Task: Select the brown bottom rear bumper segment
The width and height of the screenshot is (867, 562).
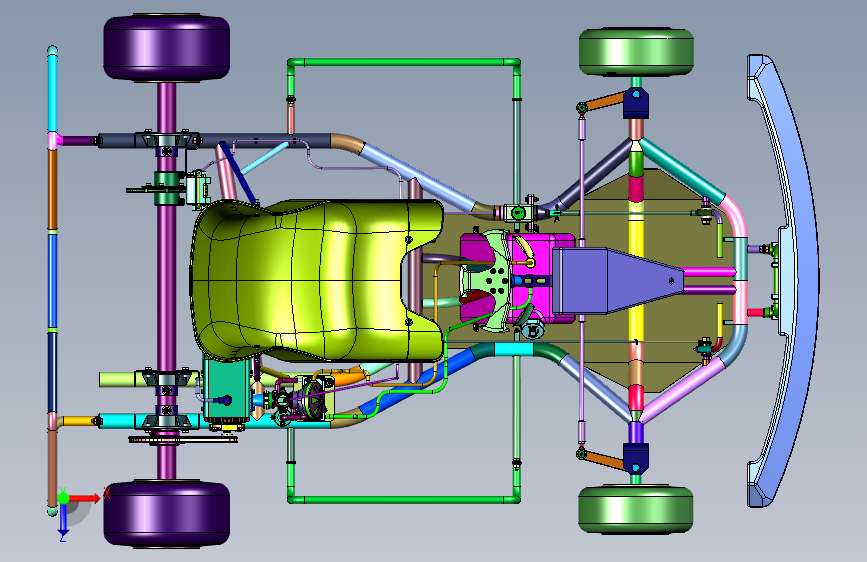Action: tap(53, 467)
